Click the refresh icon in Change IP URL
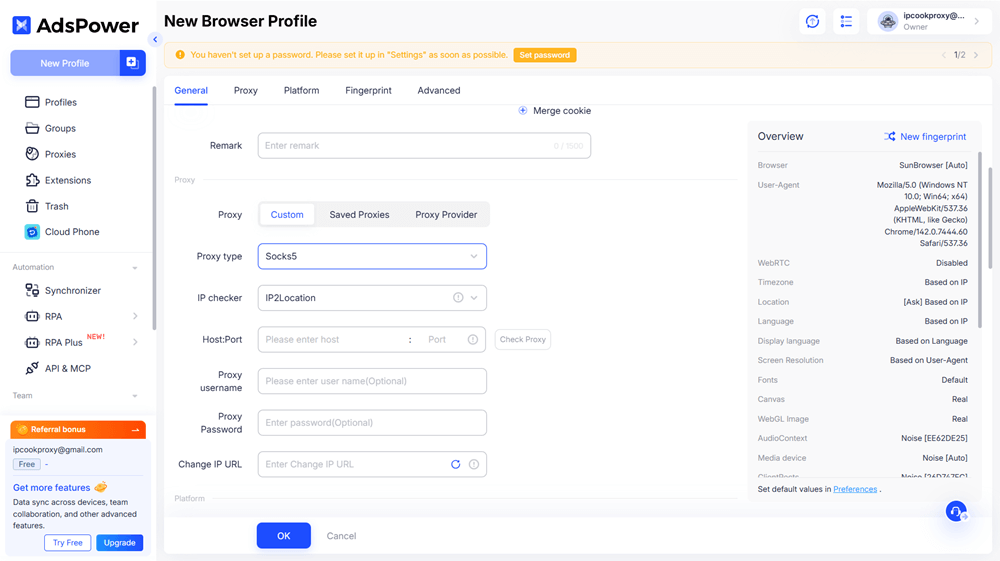 (x=455, y=464)
